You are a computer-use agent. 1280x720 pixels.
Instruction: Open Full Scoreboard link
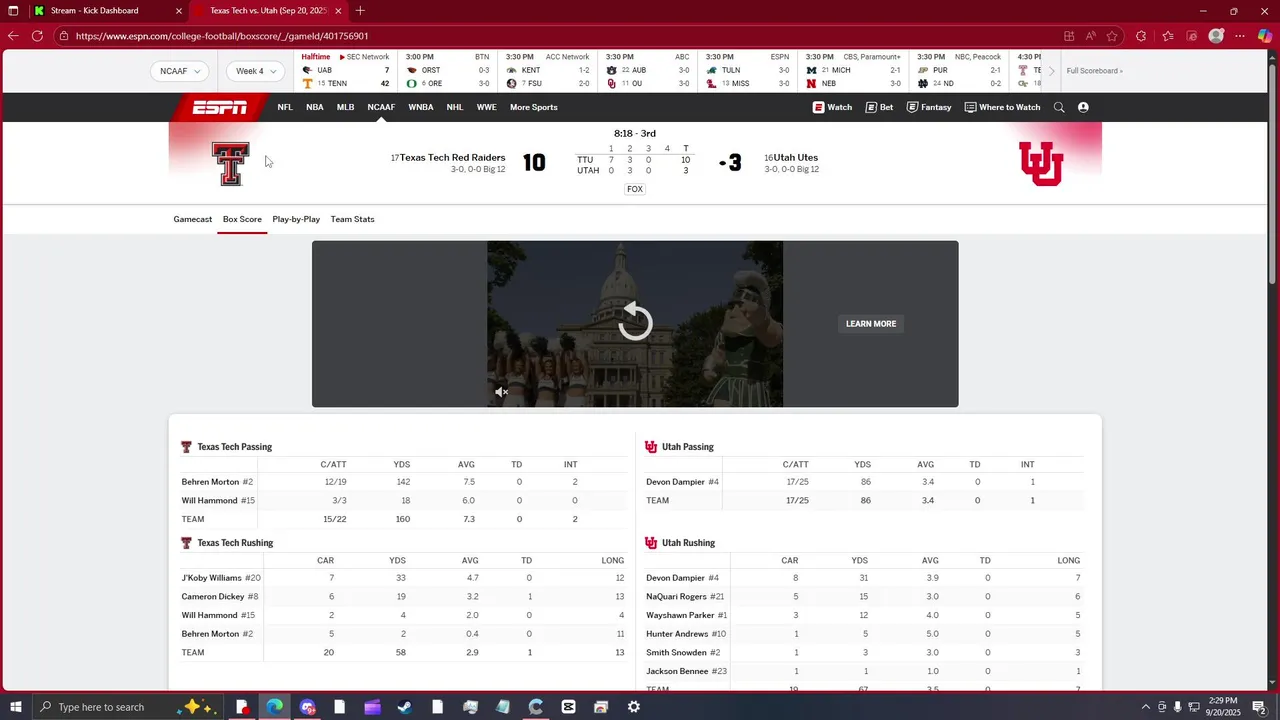point(1094,71)
